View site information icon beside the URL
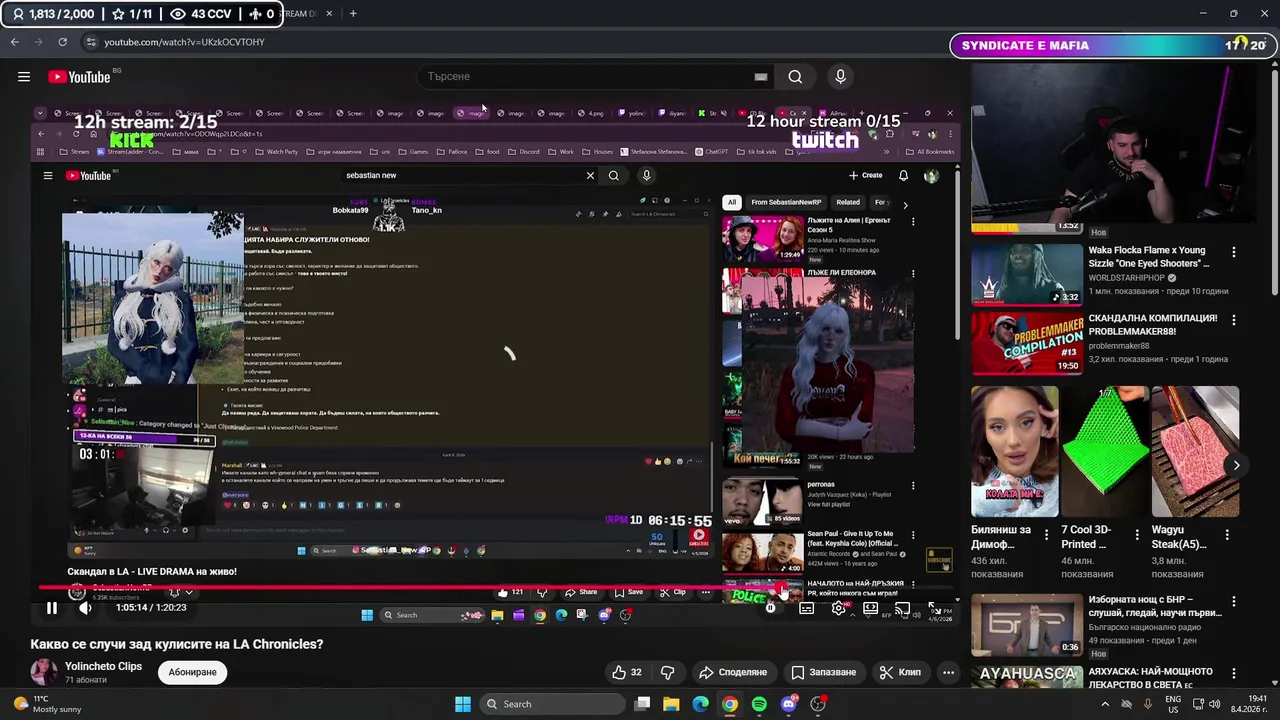Screen dimensions: 1280x720 91,42
